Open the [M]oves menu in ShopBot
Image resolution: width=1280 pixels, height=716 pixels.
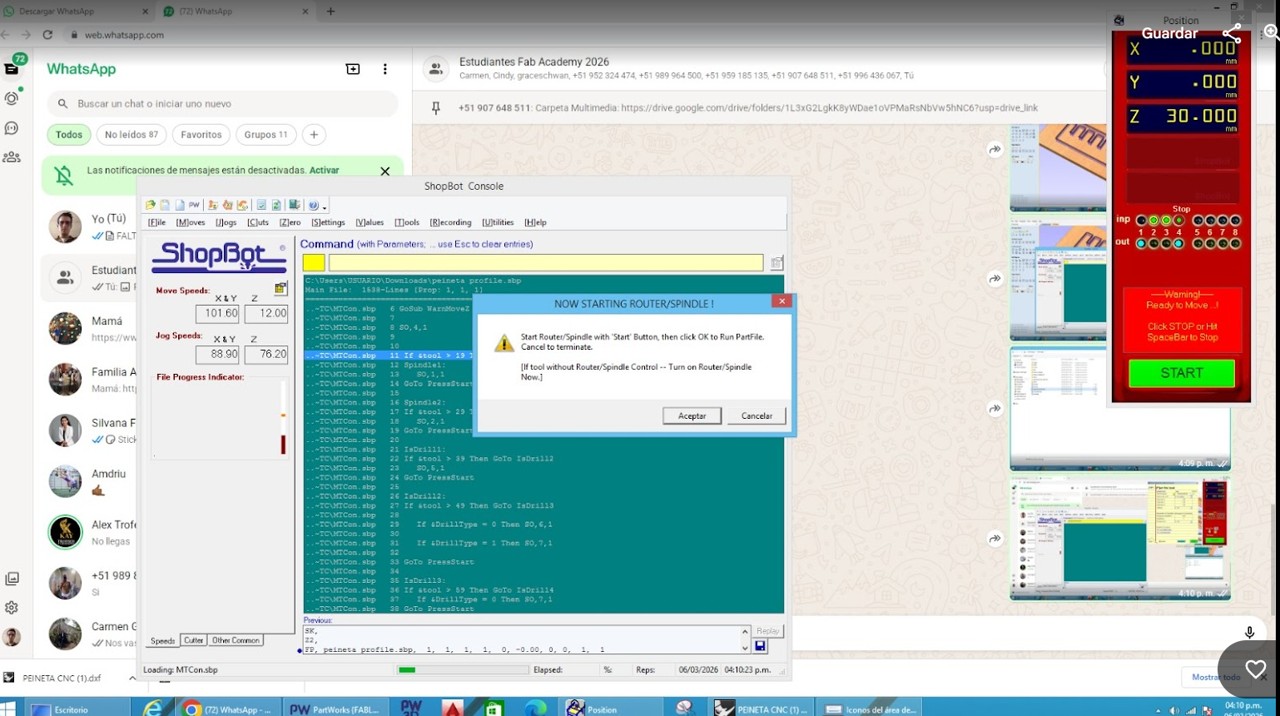coord(190,222)
